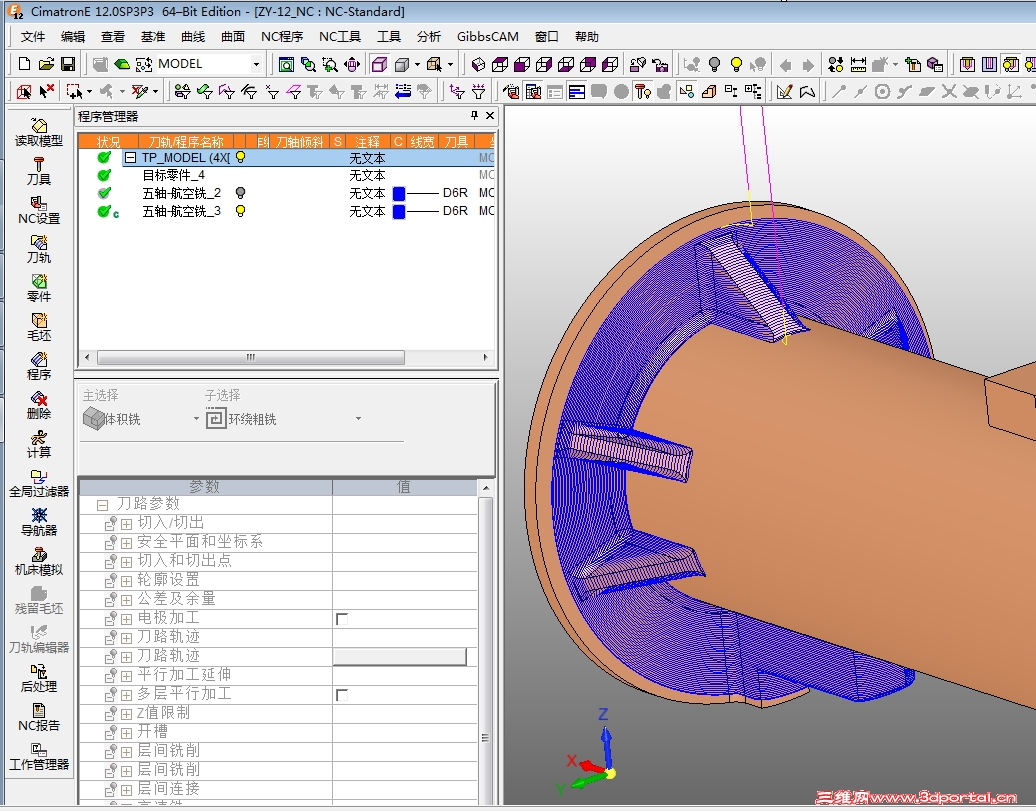Open the MODEL dropdown in toolbar

coord(256,64)
